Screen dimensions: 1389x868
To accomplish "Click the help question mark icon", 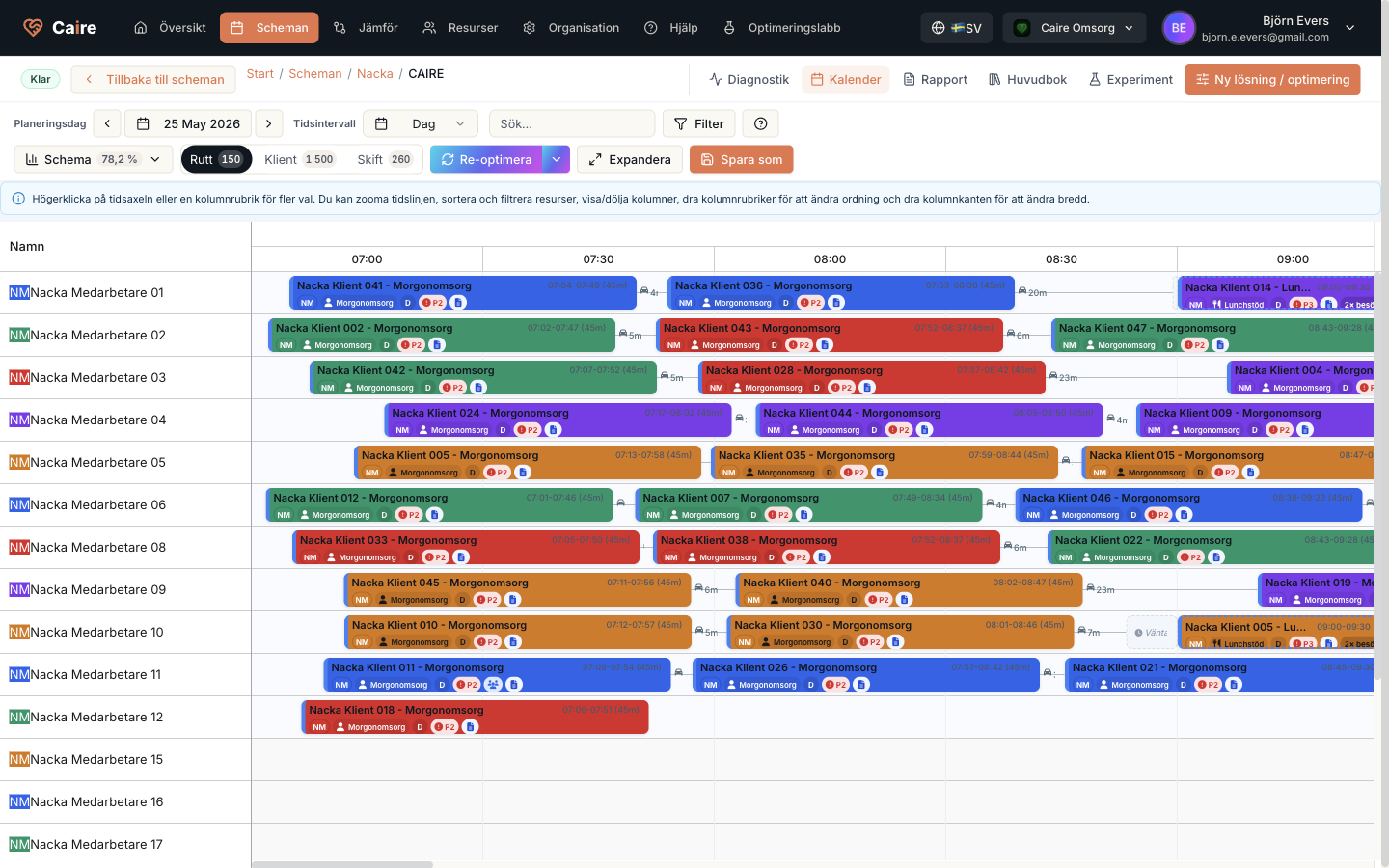I will coord(760,123).
